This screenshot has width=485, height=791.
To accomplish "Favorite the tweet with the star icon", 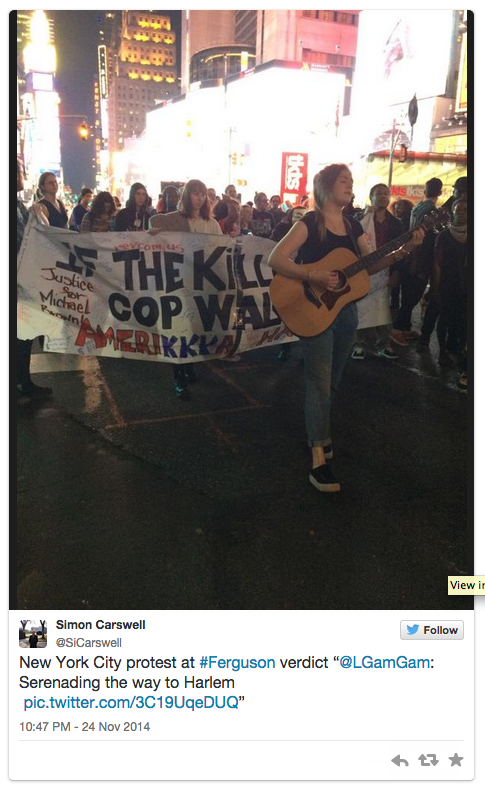I will tap(456, 760).
